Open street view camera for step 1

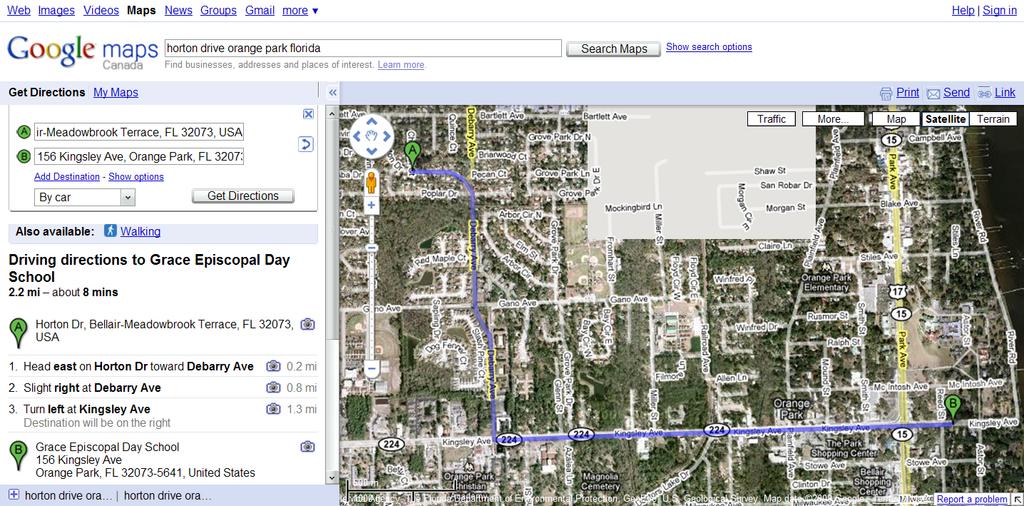pos(273,367)
